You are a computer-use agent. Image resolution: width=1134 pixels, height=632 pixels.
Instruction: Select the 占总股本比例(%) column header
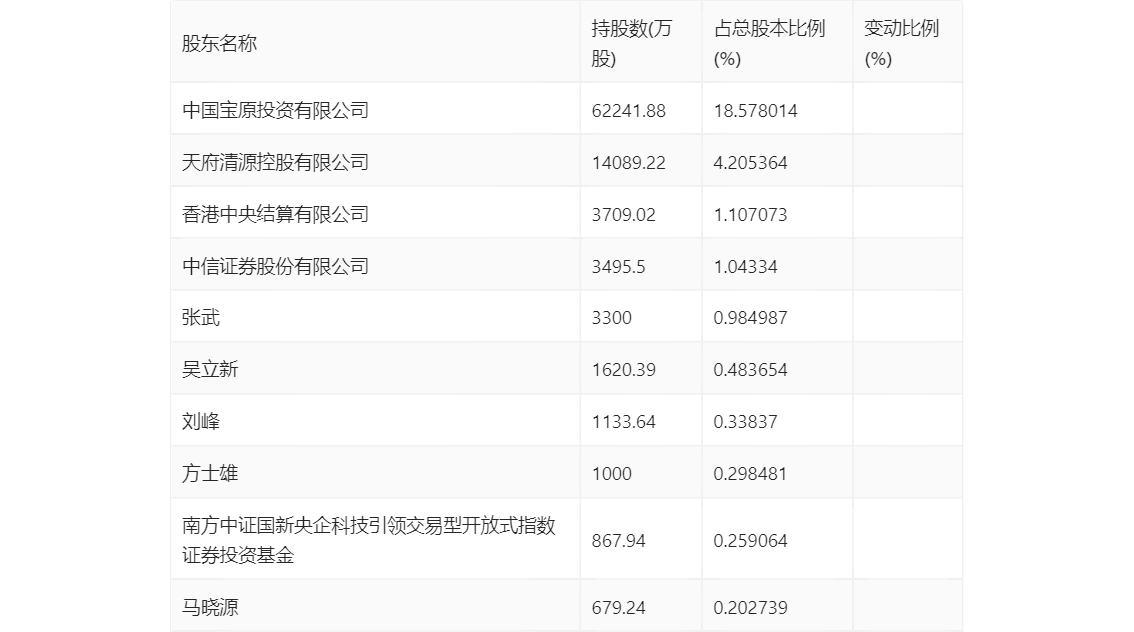[770, 43]
